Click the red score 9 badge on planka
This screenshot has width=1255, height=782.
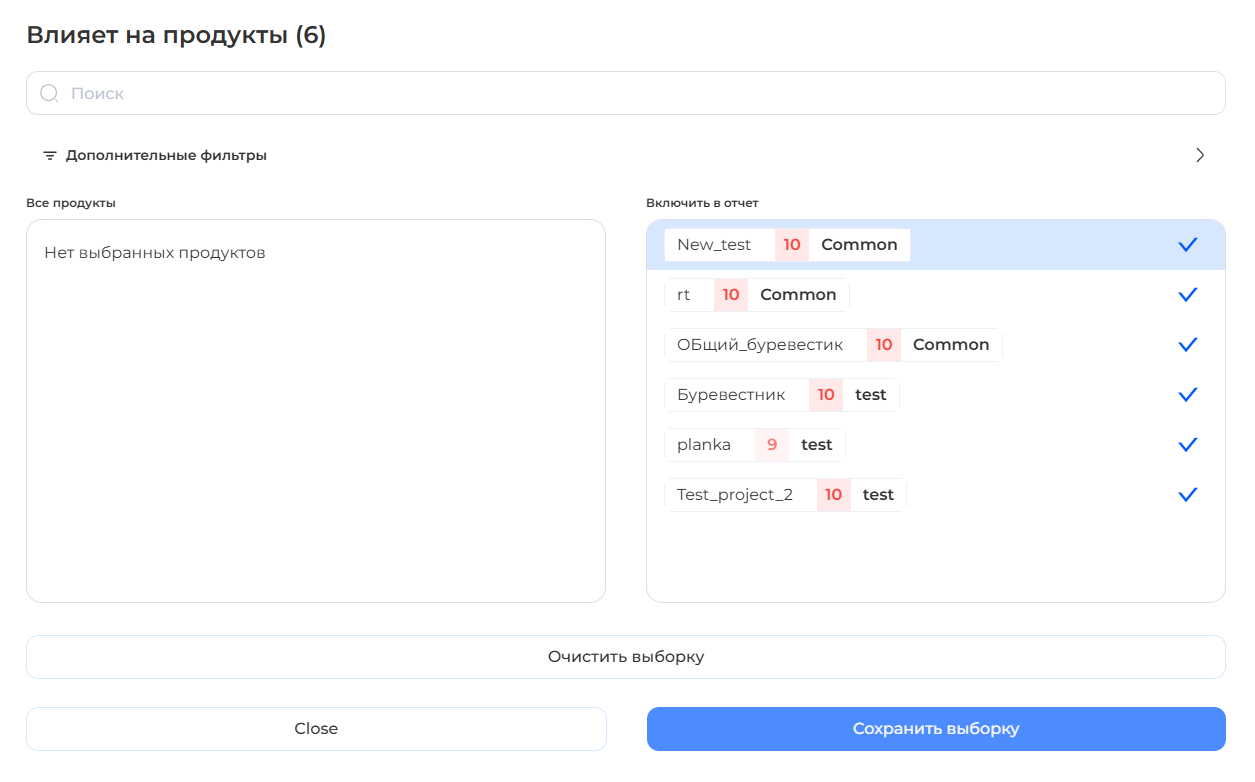[772, 445]
